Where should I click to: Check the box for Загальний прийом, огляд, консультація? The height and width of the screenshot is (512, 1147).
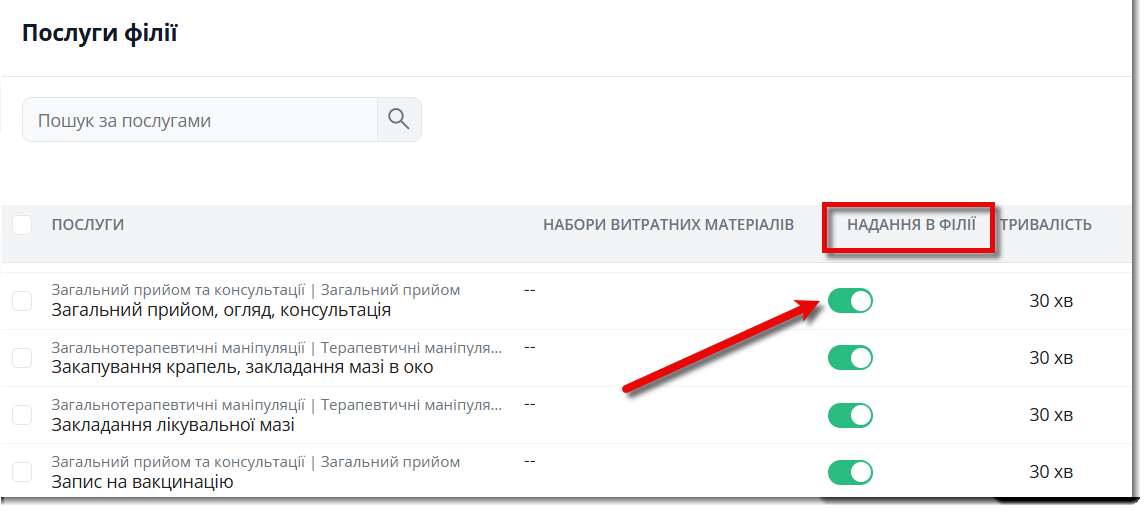22,301
